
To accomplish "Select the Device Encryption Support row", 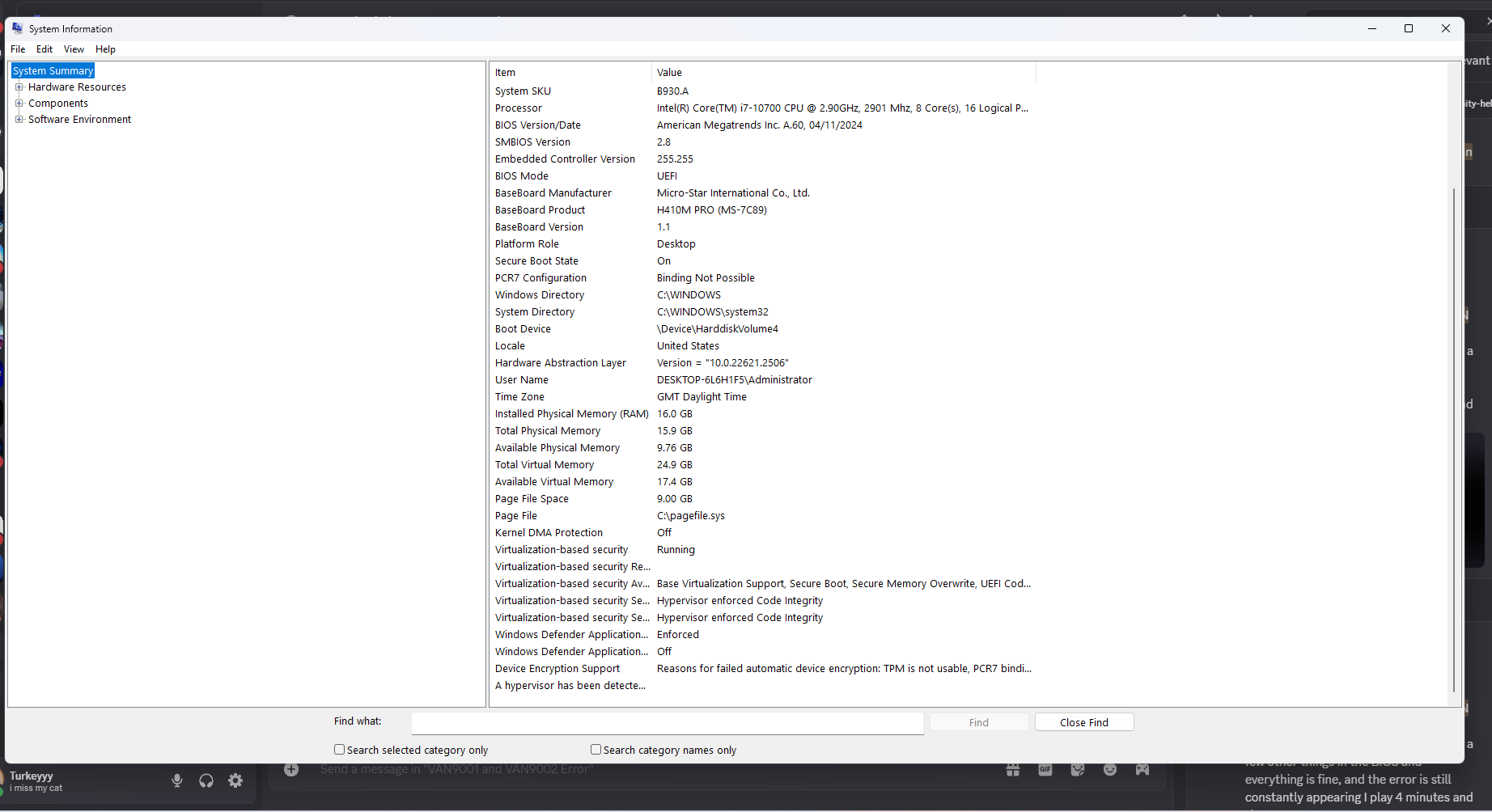I will pos(762,669).
